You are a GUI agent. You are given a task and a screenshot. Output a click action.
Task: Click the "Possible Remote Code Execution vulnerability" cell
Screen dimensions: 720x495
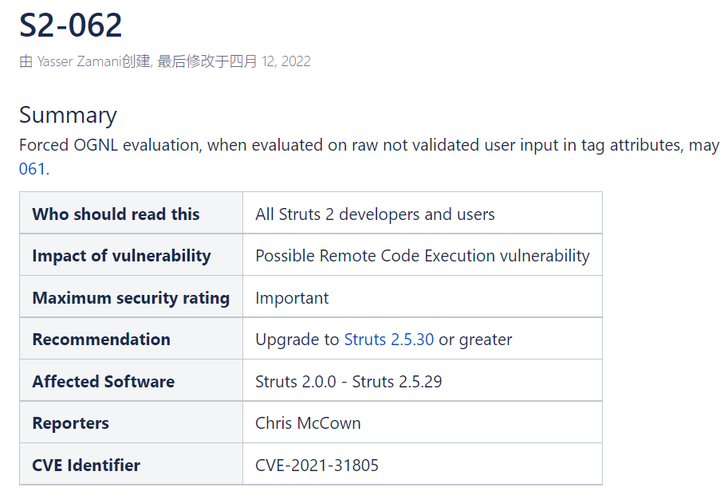click(422, 256)
